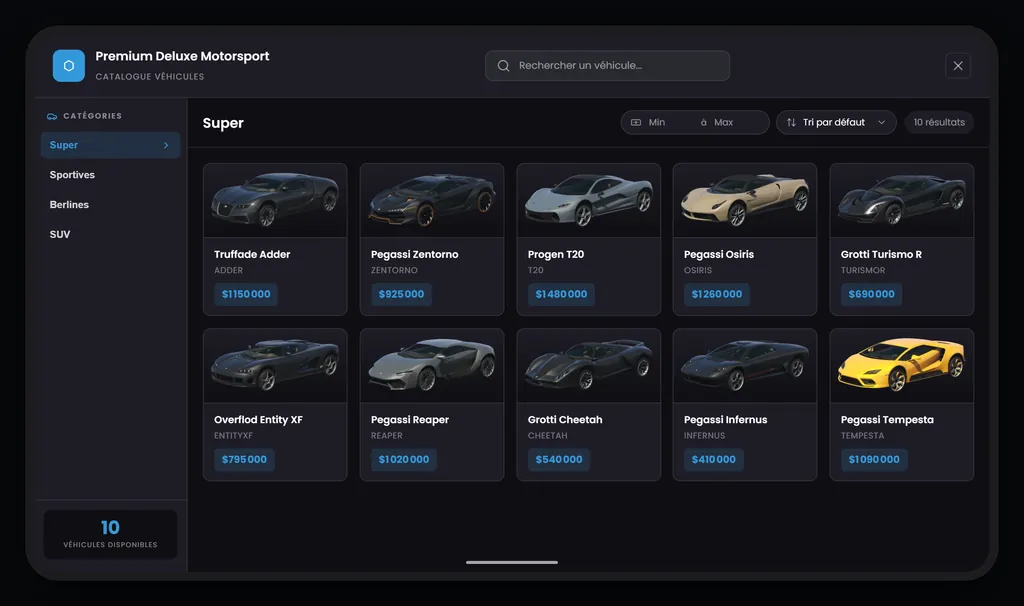
Task: Click the sort arrows icon
Action: click(x=791, y=123)
